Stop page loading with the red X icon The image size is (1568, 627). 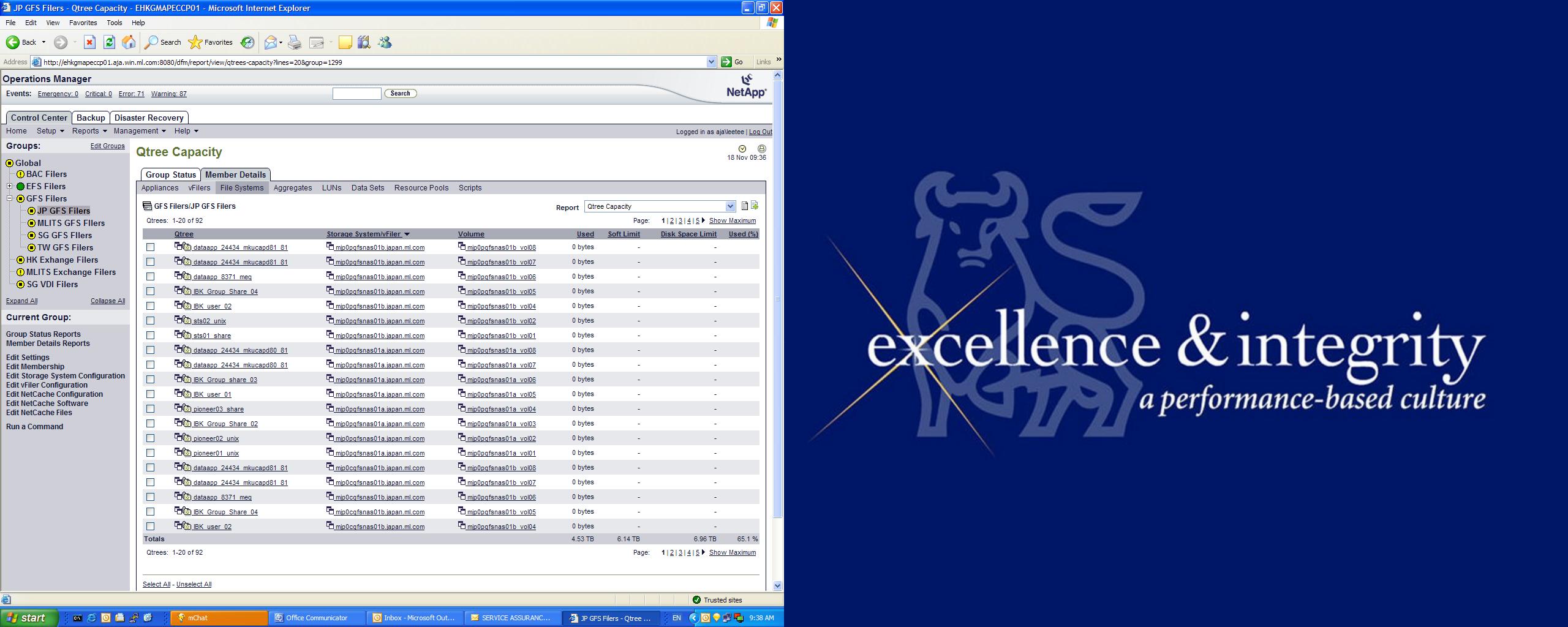tap(89, 42)
